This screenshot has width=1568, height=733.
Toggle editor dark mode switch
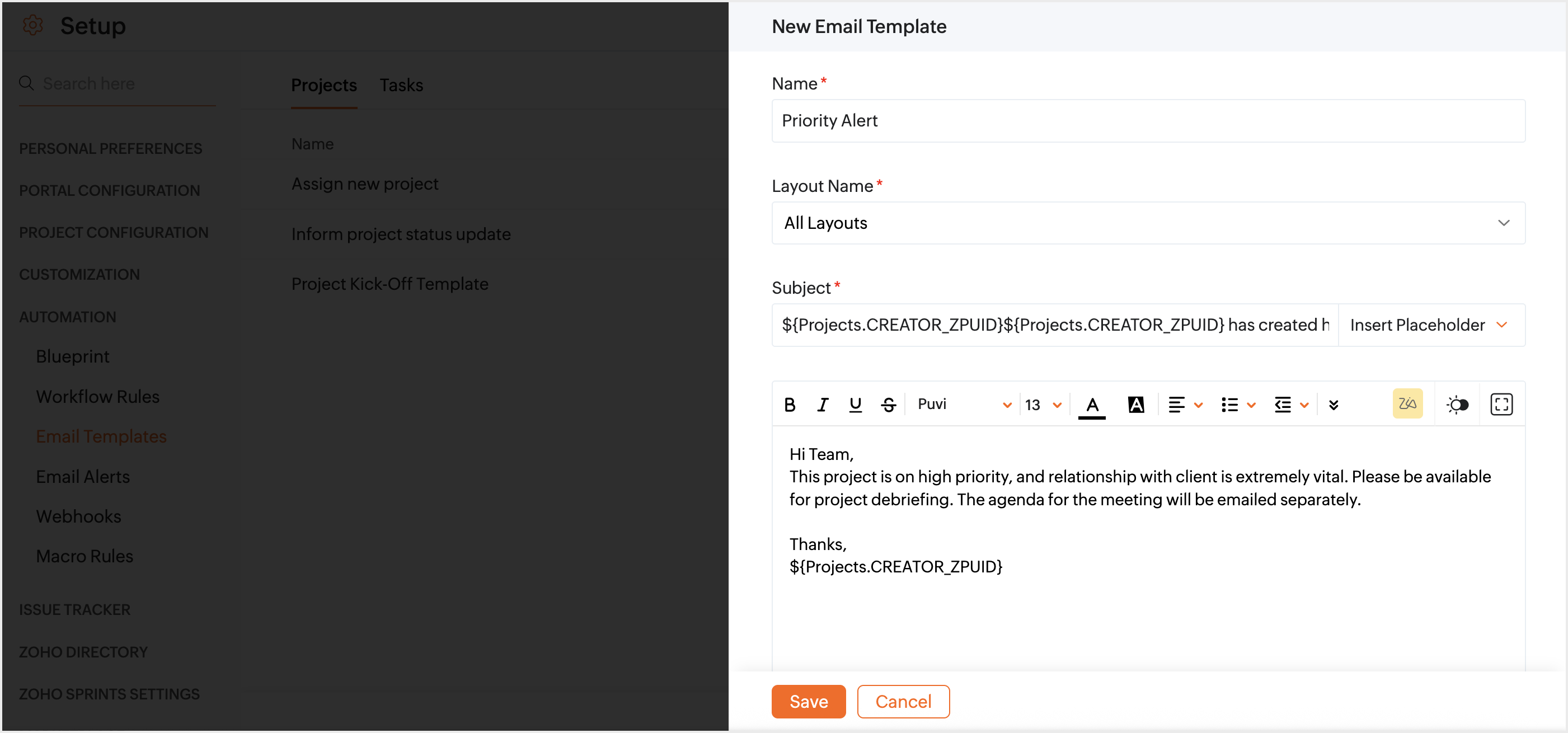pyautogui.click(x=1457, y=404)
